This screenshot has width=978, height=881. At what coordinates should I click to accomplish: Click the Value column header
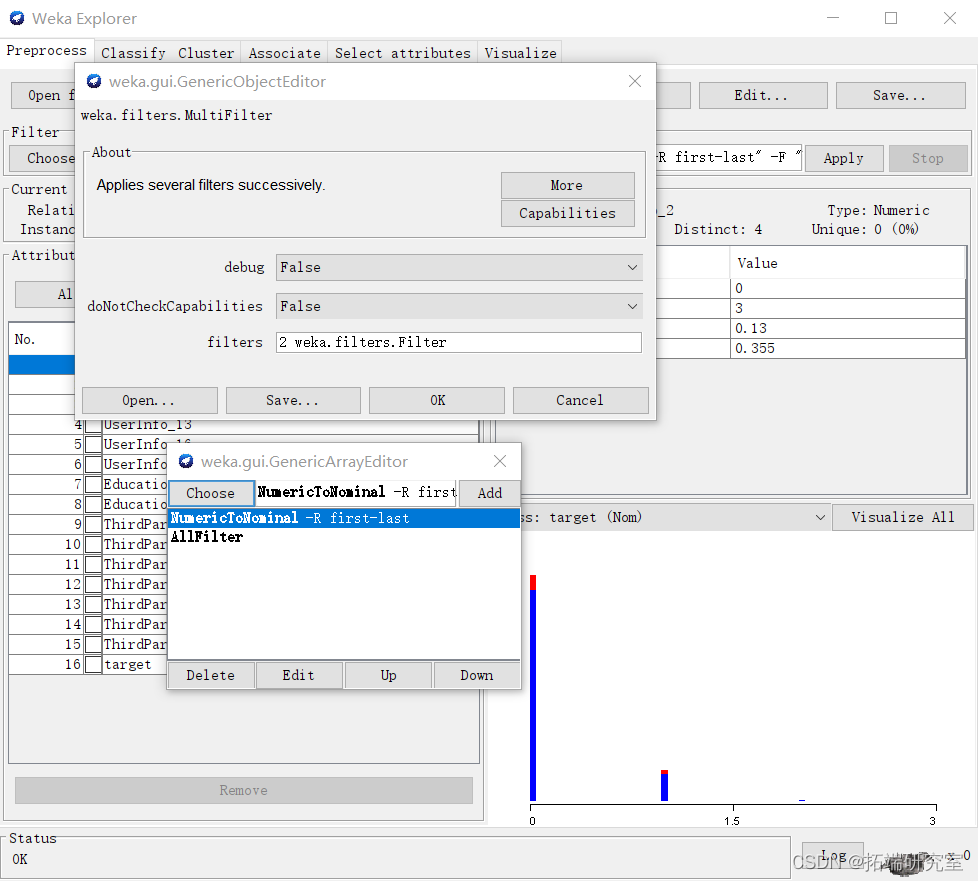847,264
